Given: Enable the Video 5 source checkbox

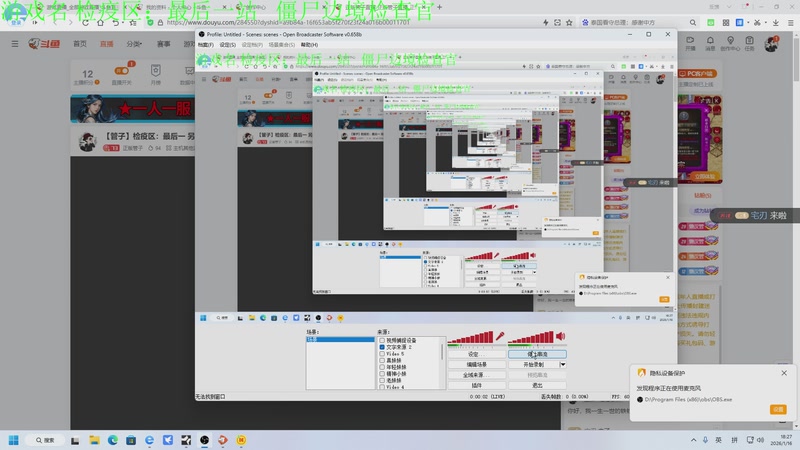Looking at the screenshot, I should [382, 354].
